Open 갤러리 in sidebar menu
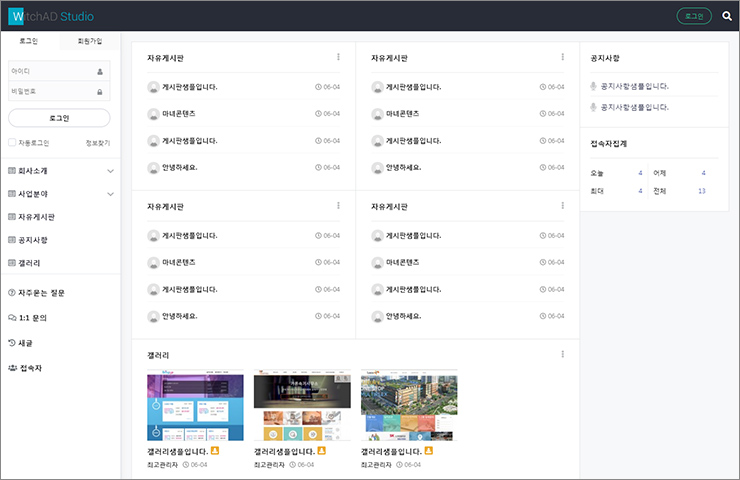 point(29,263)
